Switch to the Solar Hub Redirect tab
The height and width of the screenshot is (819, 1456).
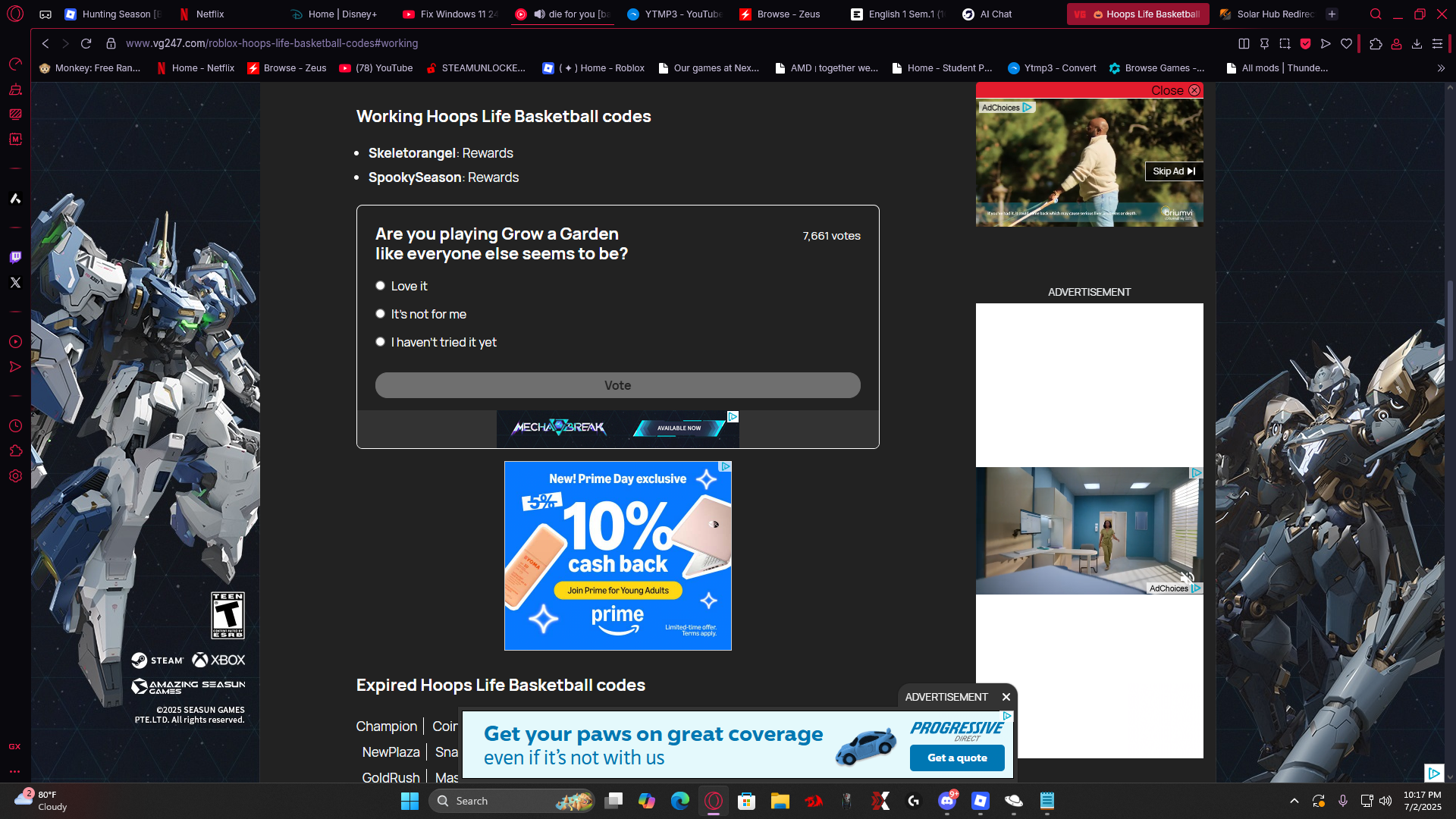tap(1268, 14)
